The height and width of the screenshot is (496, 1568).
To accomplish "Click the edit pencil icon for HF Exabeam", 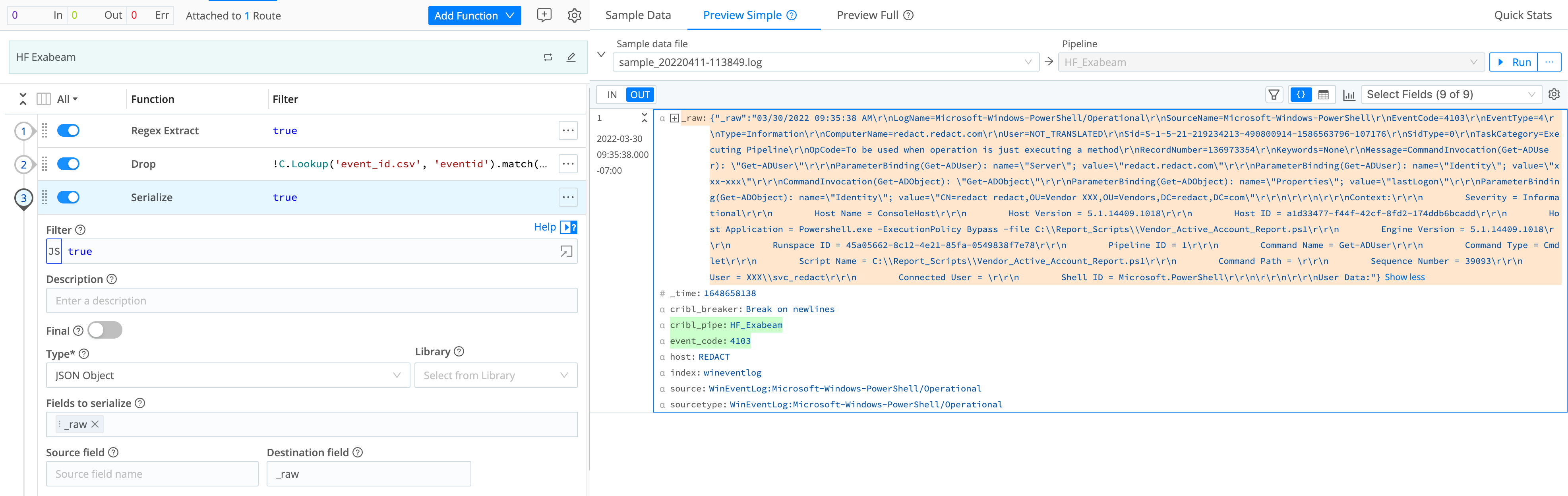I will coord(570,57).
